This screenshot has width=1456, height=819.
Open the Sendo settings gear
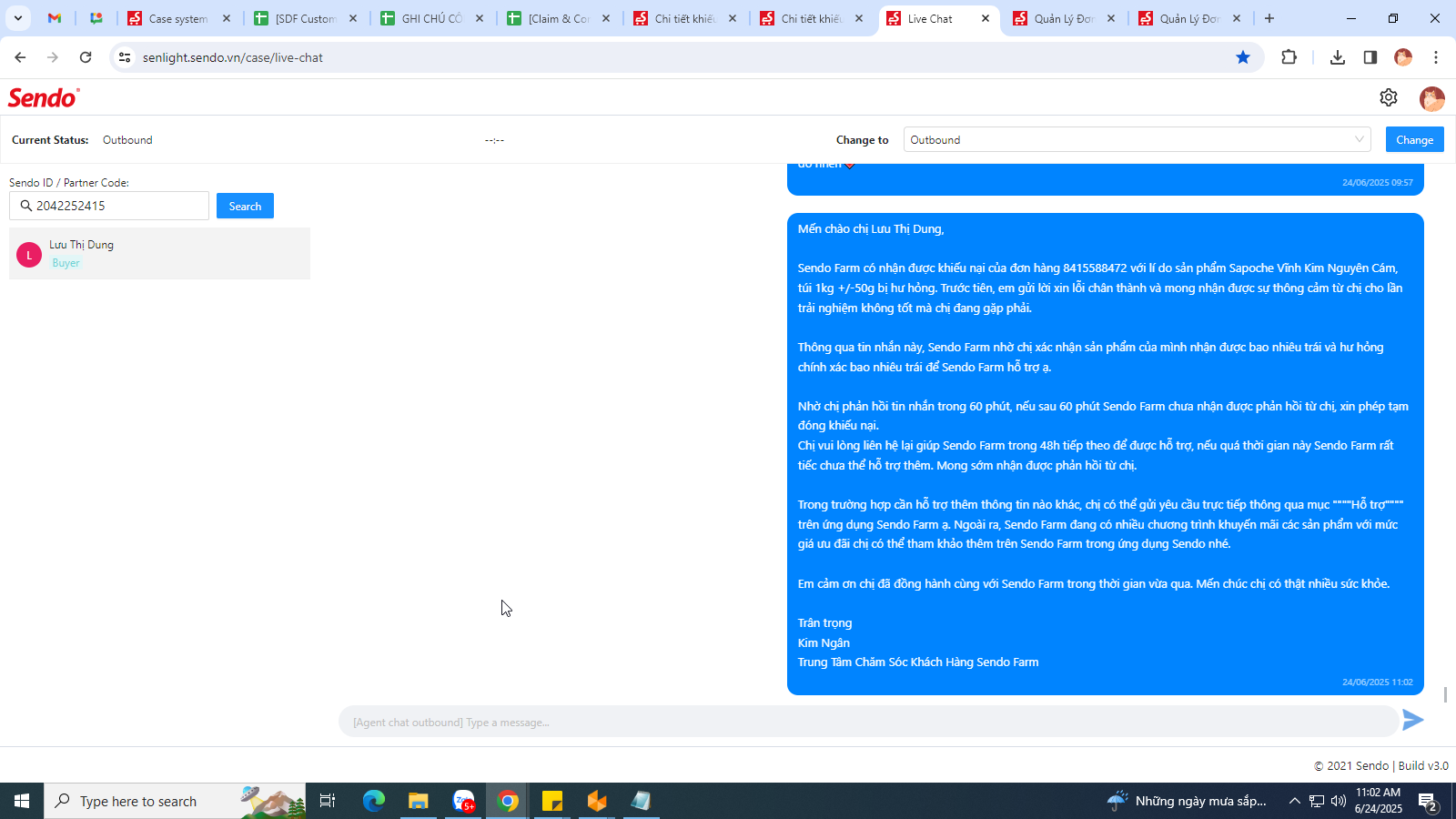[1388, 97]
